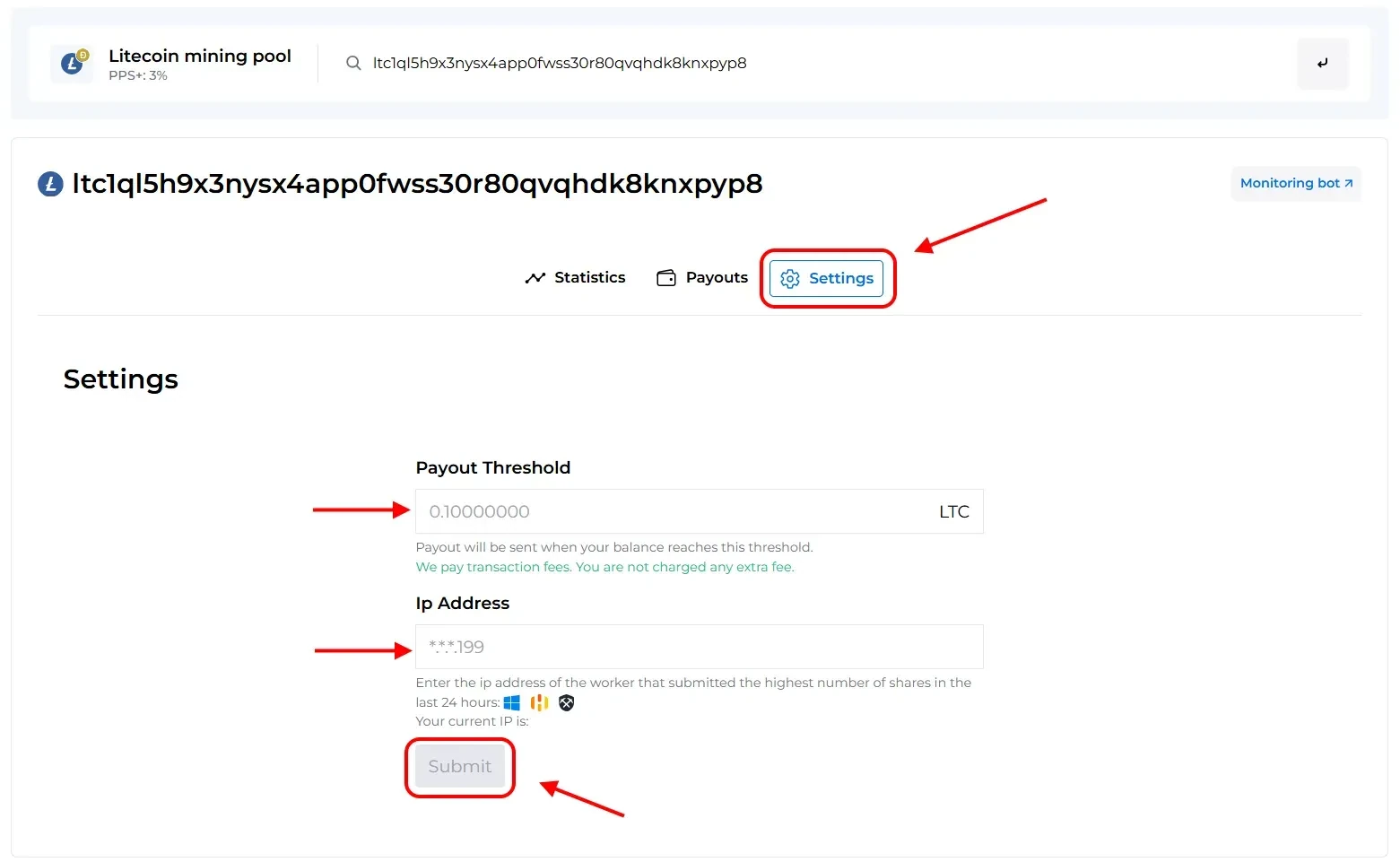Image resolution: width=1400 pixels, height=862 pixels.
Task: Click the Windows logo icon
Action: coord(512,702)
